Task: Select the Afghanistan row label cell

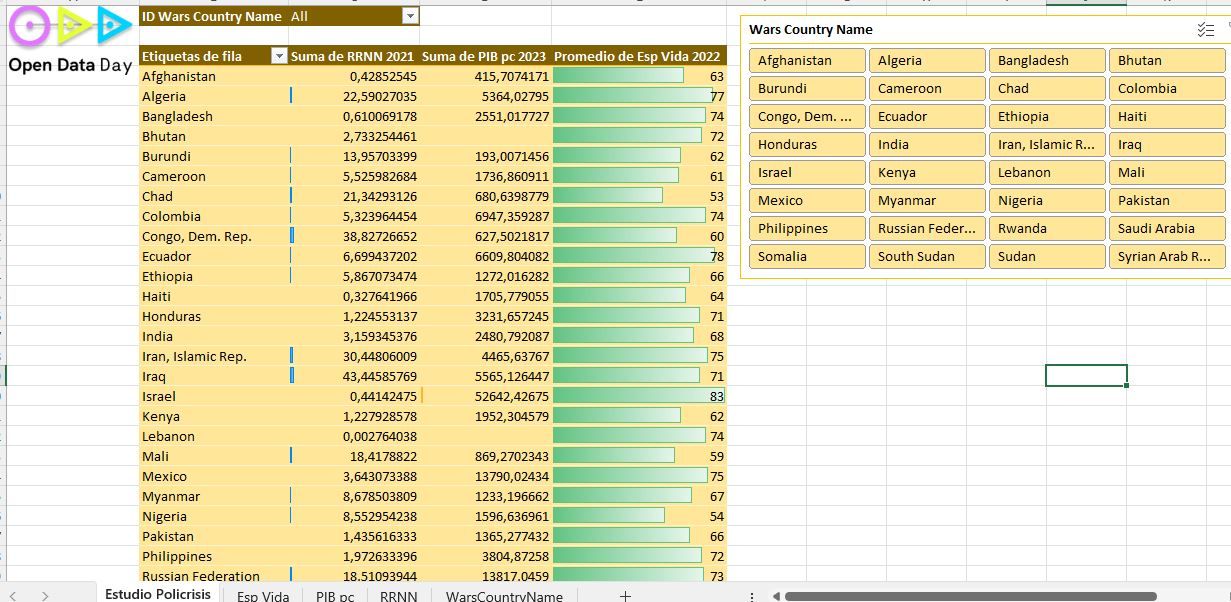Action: pyautogui.click(x=214, y=76)
